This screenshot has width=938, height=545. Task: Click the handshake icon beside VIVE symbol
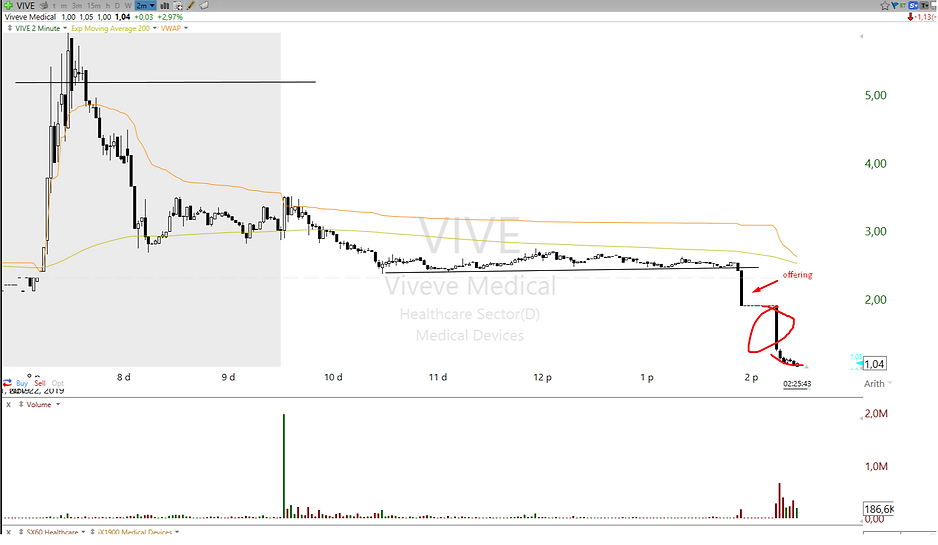[44, 6]
